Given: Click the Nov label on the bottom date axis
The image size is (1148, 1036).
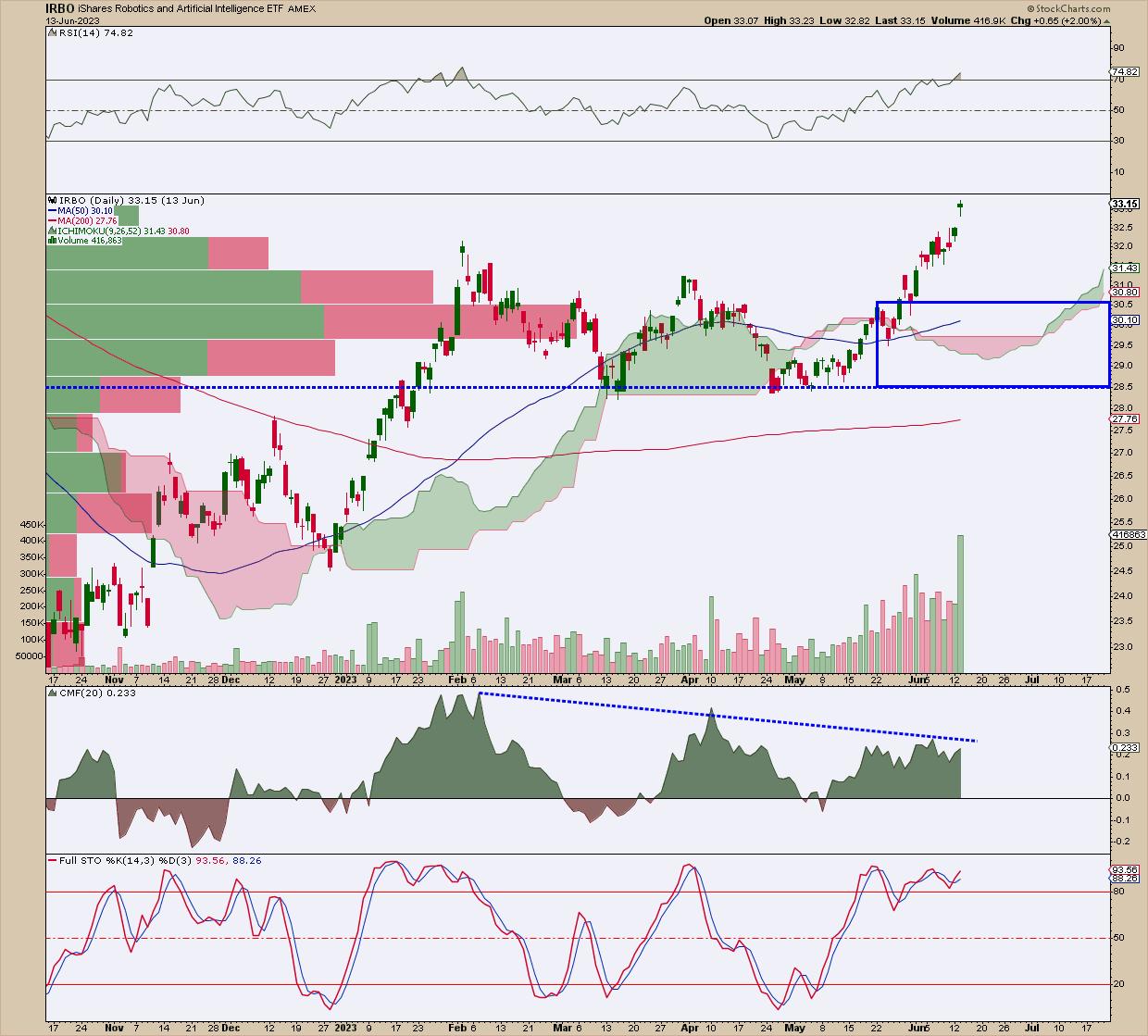Looking at the screenshot, I should [x=115, y=1028].
